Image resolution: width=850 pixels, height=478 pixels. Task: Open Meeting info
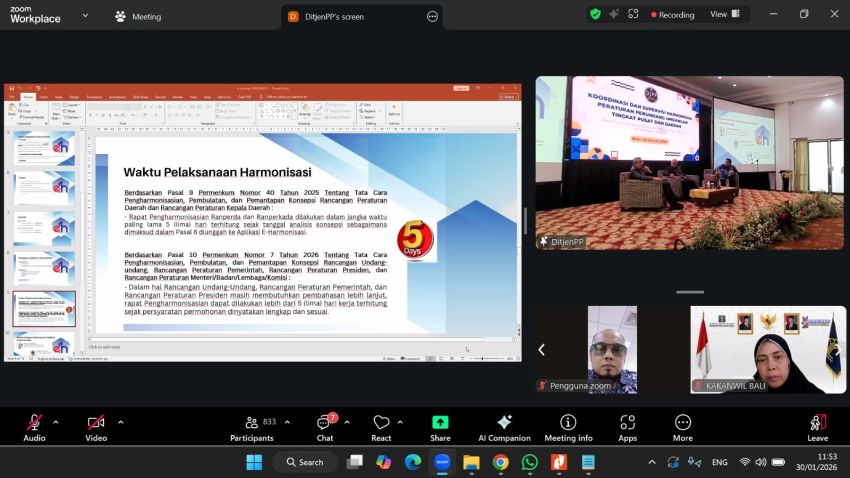(568, 428)
